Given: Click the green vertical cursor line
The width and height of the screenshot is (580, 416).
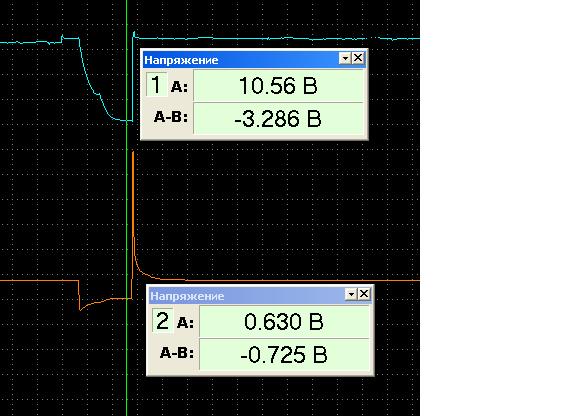Looking at the screenshot, I should tap(127, 207).
